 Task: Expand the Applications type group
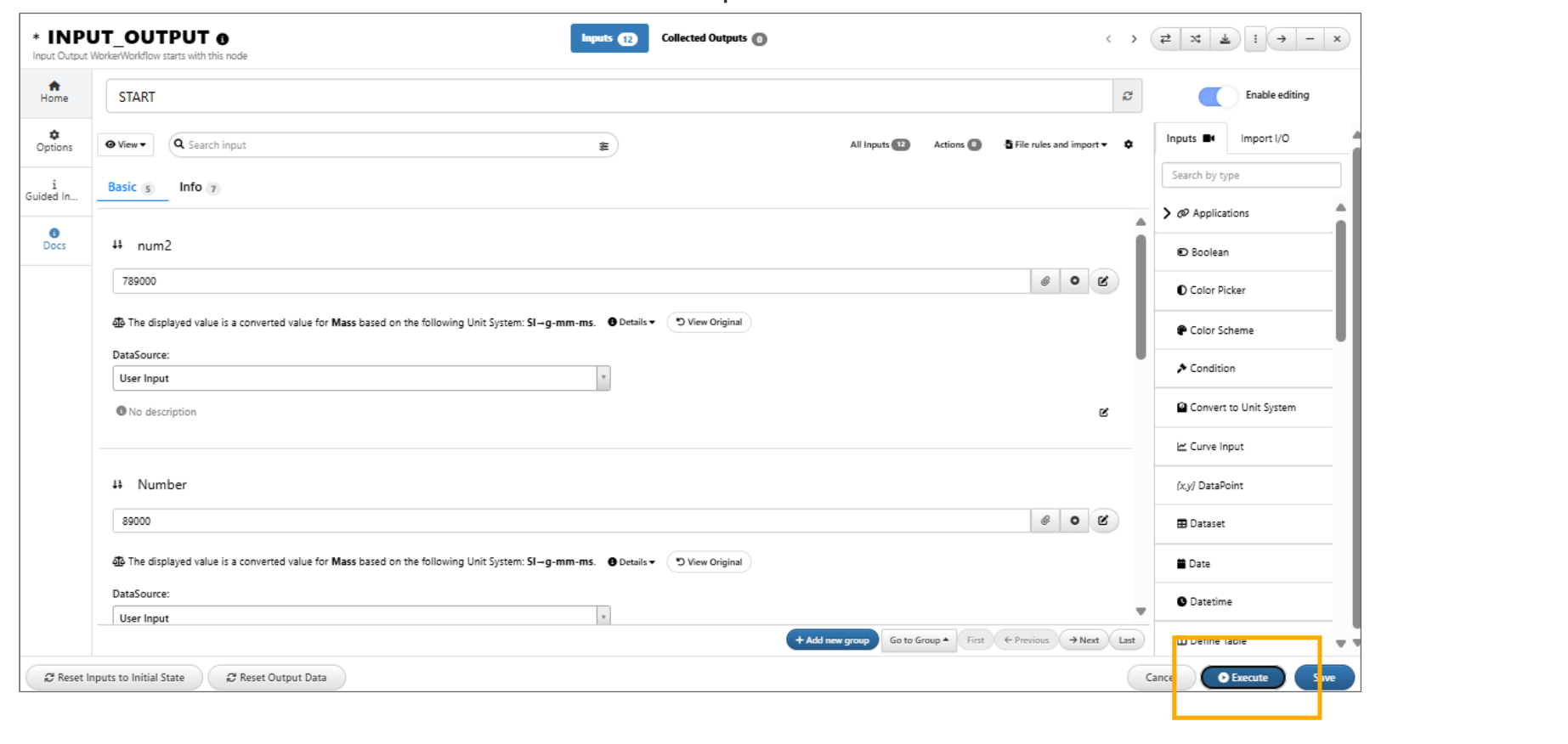(1167, 213)
